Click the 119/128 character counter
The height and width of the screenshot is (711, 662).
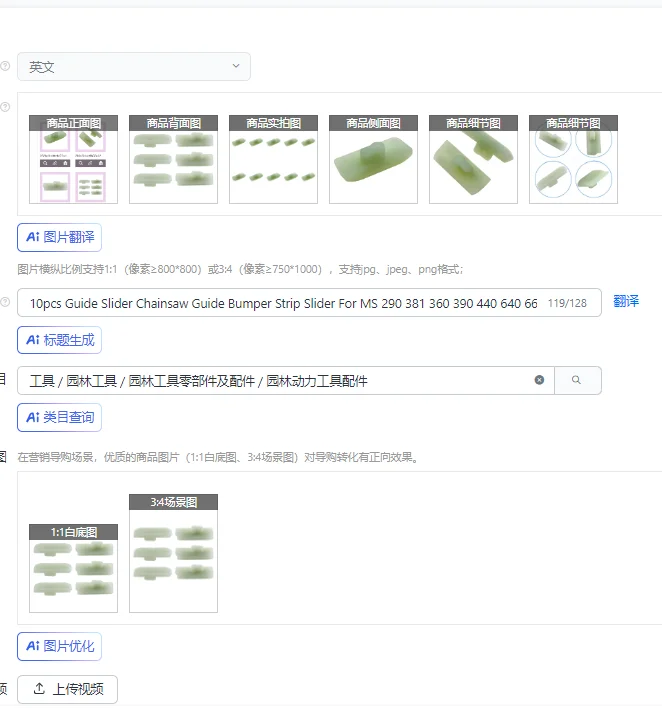tap(567, 303)
